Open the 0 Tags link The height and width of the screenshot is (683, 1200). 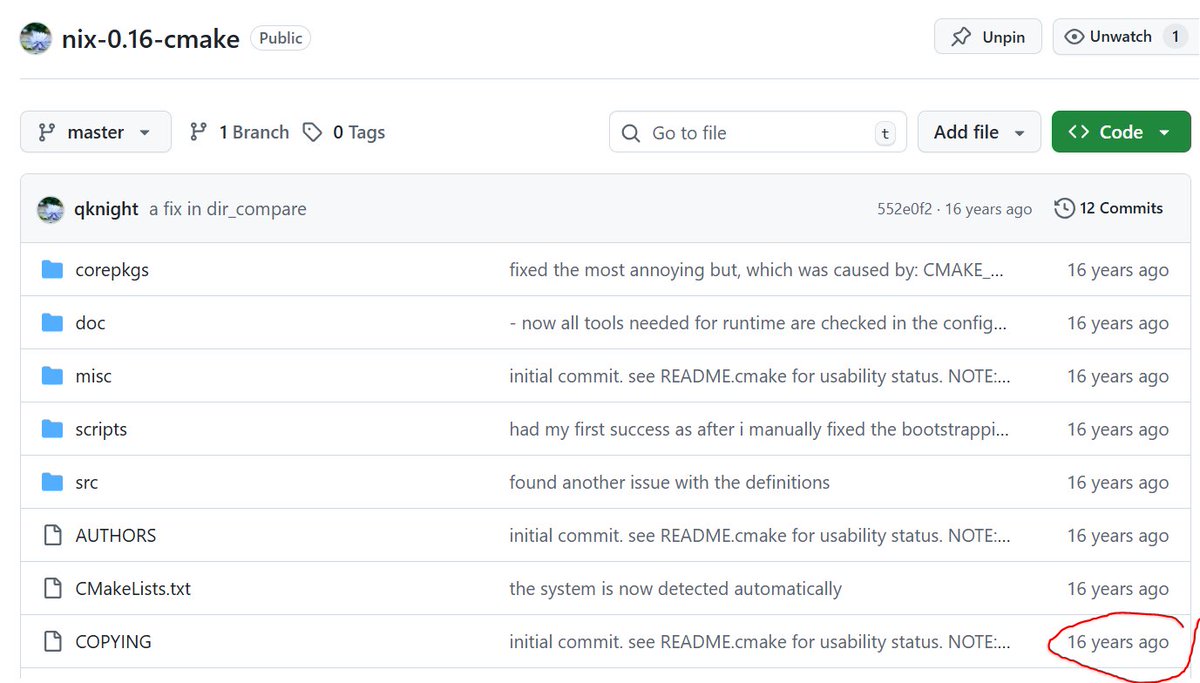(x=344, y=132)
